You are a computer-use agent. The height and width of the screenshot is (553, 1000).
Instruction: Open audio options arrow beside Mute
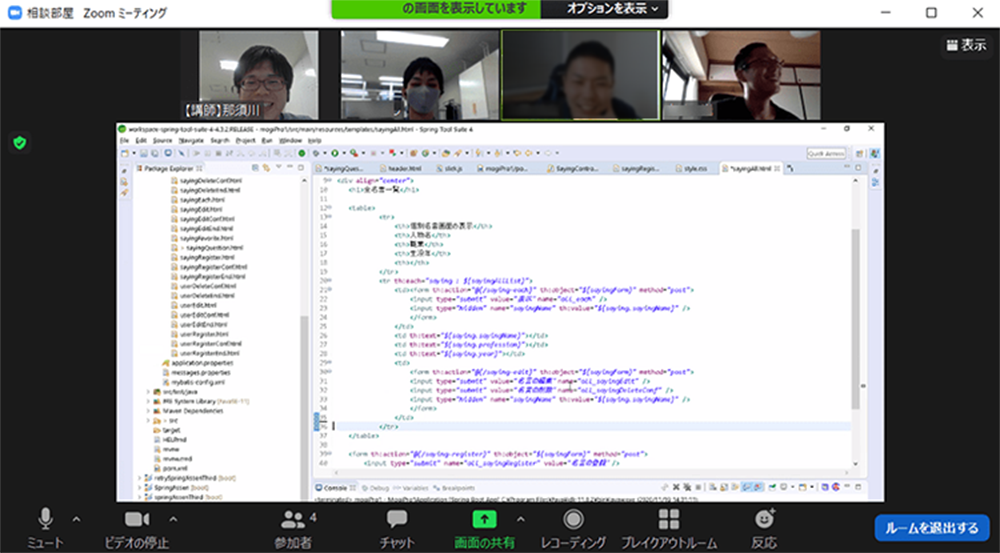tap(77, 519)
